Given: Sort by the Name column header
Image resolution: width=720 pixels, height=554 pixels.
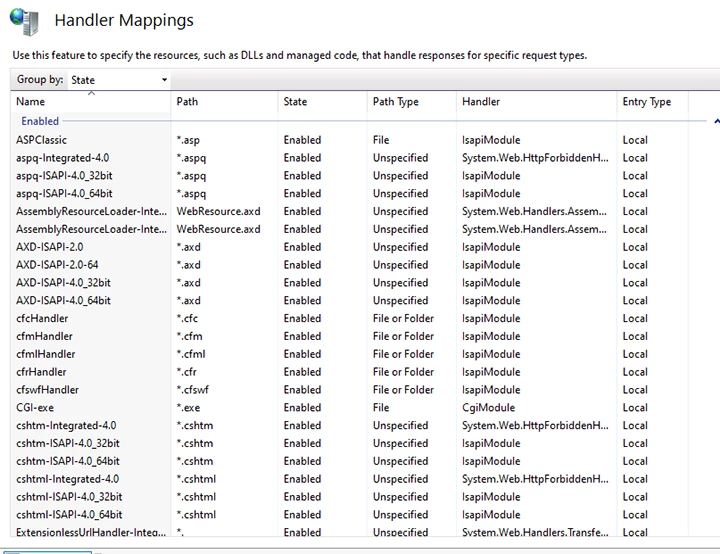Looking at the screenshot, I should coord(30,102).
